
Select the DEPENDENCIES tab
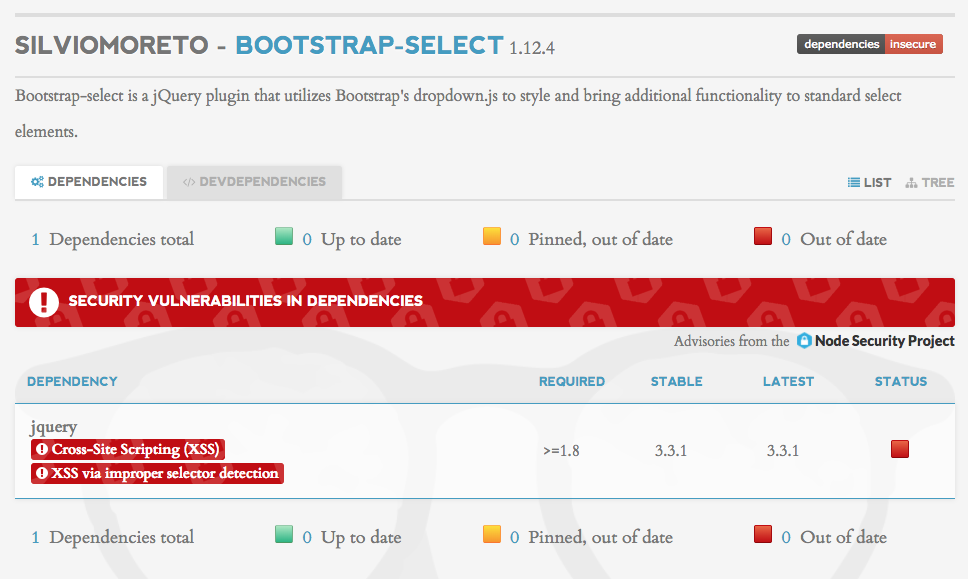click(88, 182)
